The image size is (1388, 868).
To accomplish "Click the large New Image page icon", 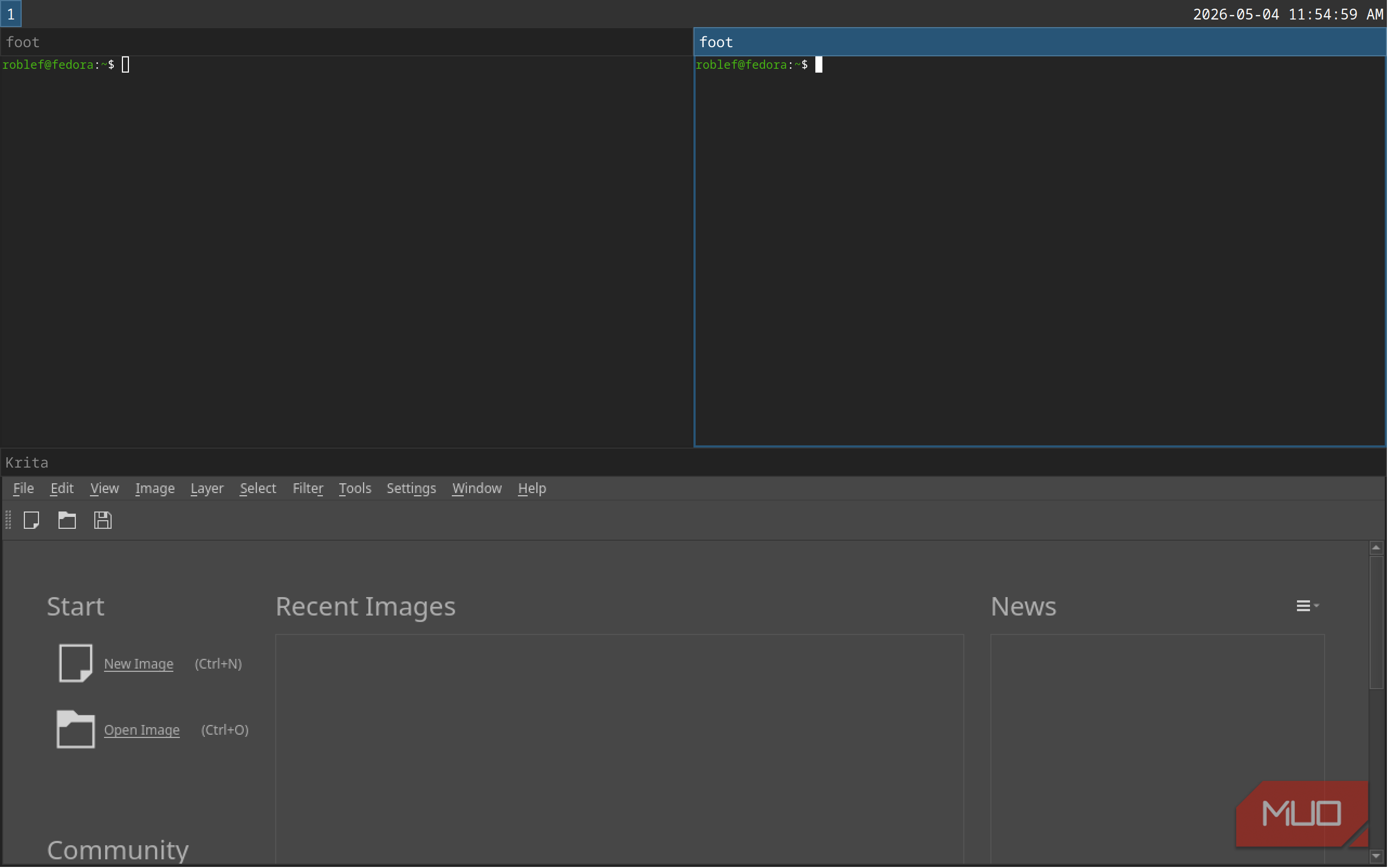I will tap(76, 664).
